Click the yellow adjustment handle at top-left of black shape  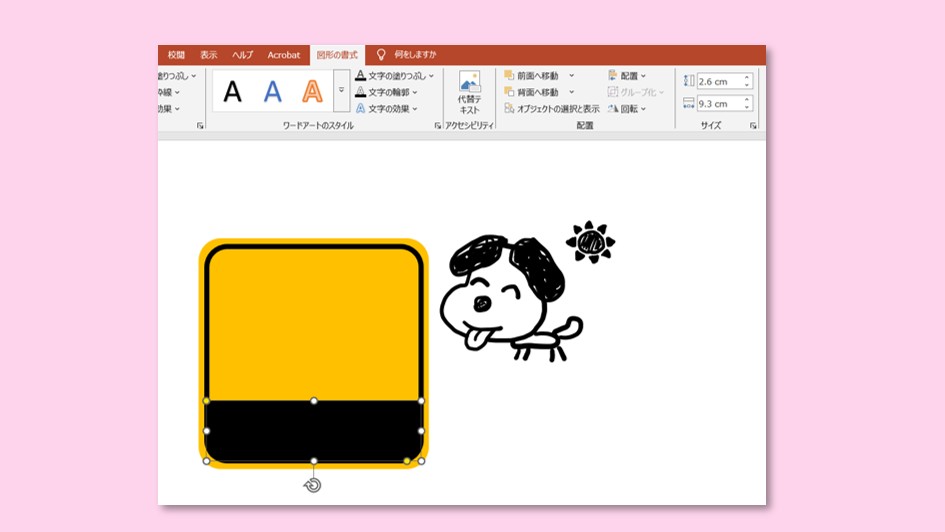pyautogui.click(x=206, y=401)
